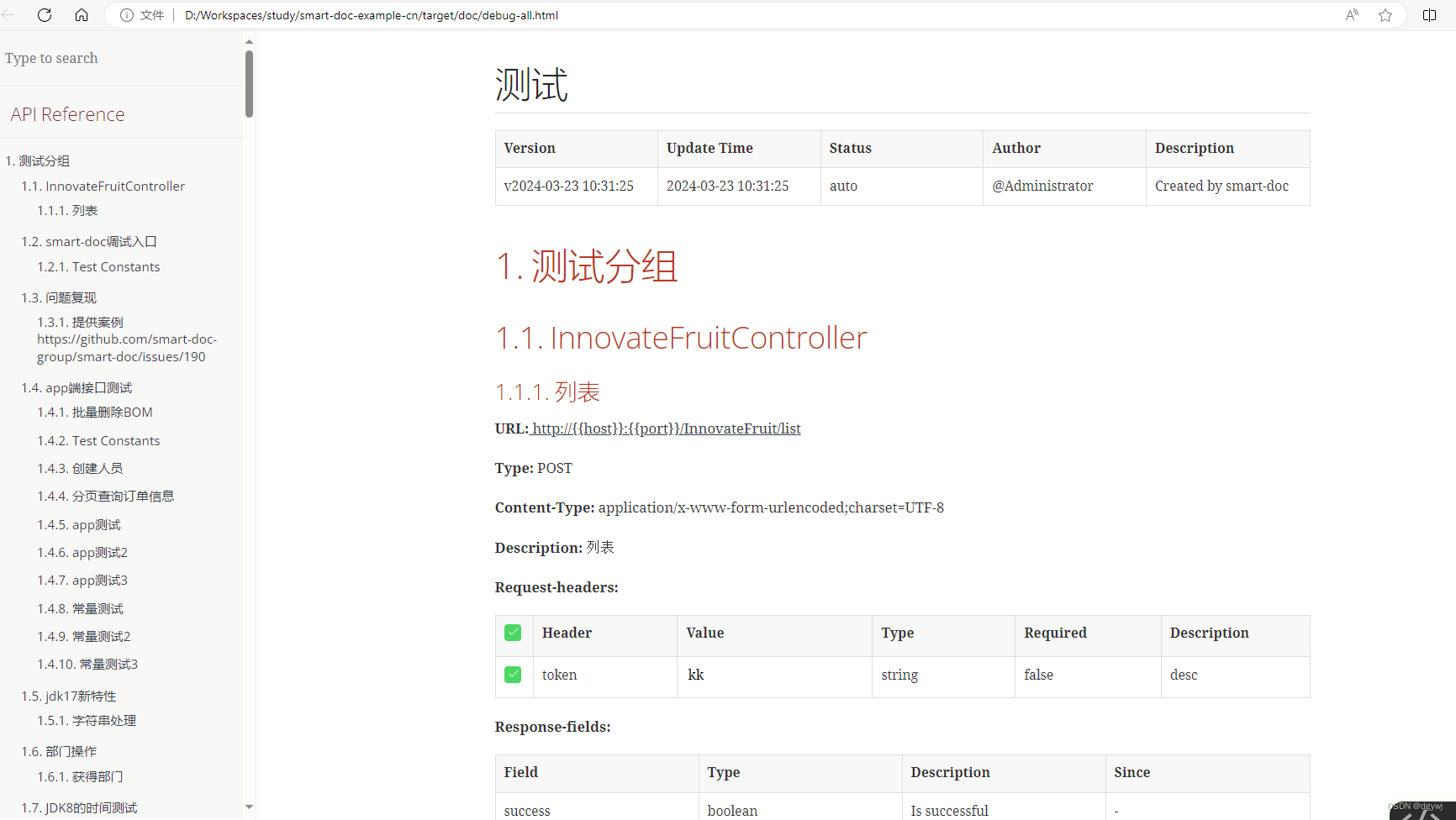
Task: Open the InnovateFruit/list URL link
Action: point(665,428)
